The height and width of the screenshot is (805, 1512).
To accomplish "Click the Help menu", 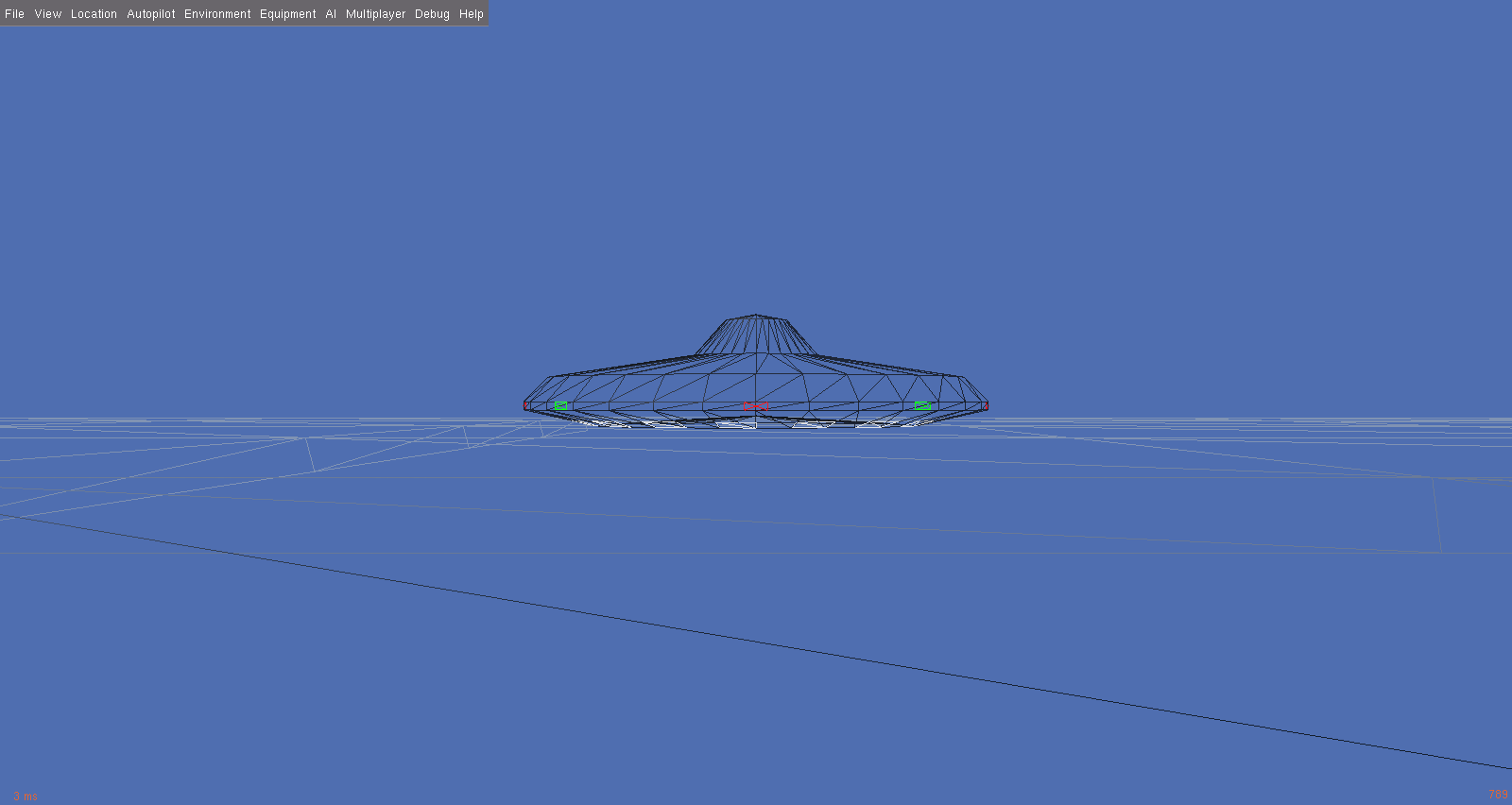I will pos(471,14).
